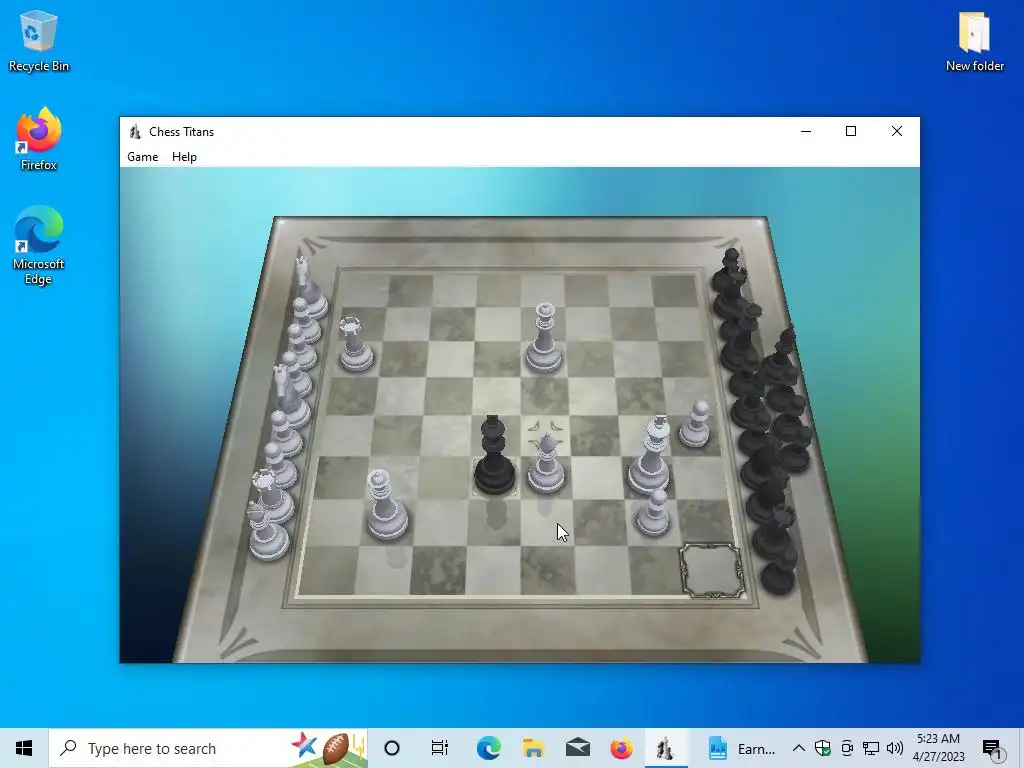Viewport: 1024px width, 768px height.
Task: Click the Chess Titans taskbar button
Action: pos(665,748)
